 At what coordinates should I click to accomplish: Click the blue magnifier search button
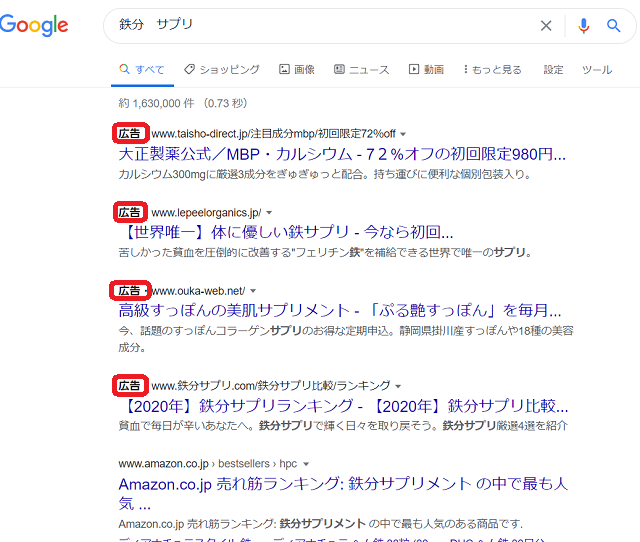coord(614,26)
